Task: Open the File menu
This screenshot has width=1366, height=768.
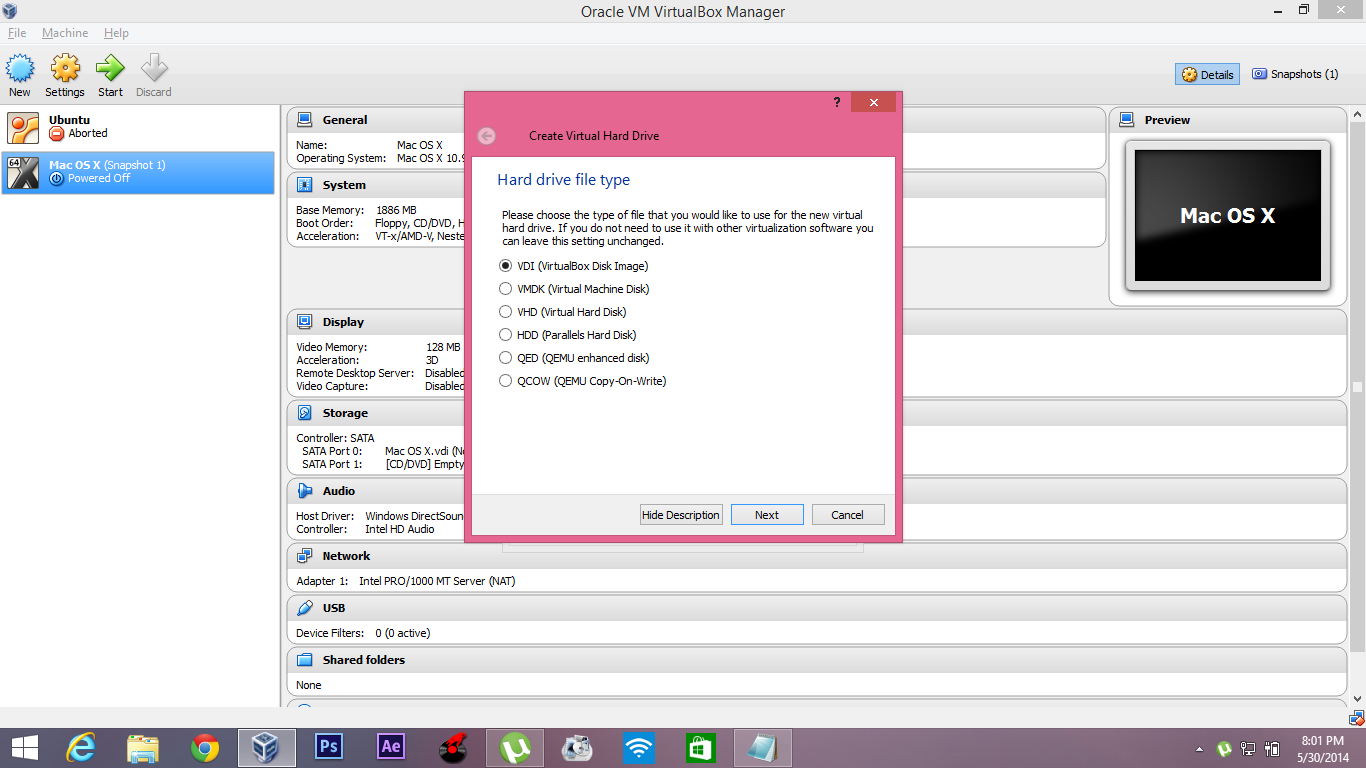Action: [x=17, y=33]
